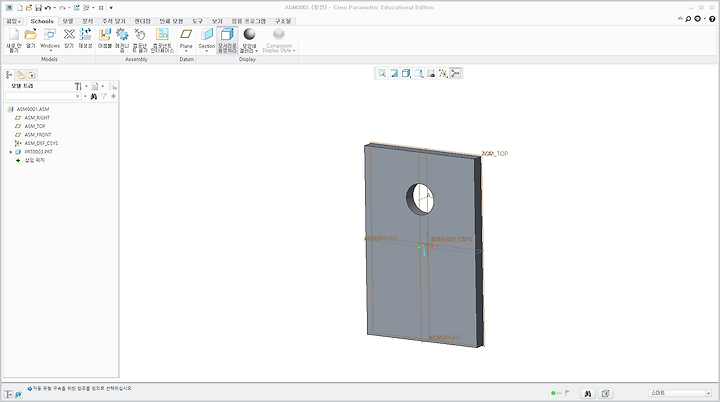Click the Redo arrow in quick access toolbar
The height and width of the screenshot is (402, 720).
pos(62,8)
